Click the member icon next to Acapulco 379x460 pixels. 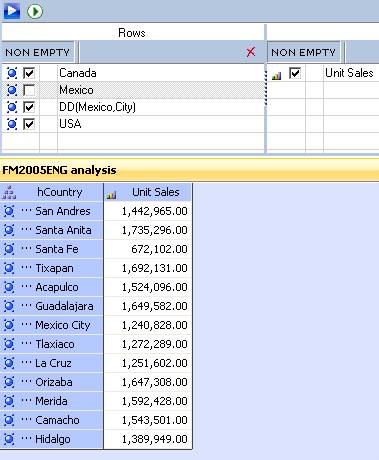point(9,287)
